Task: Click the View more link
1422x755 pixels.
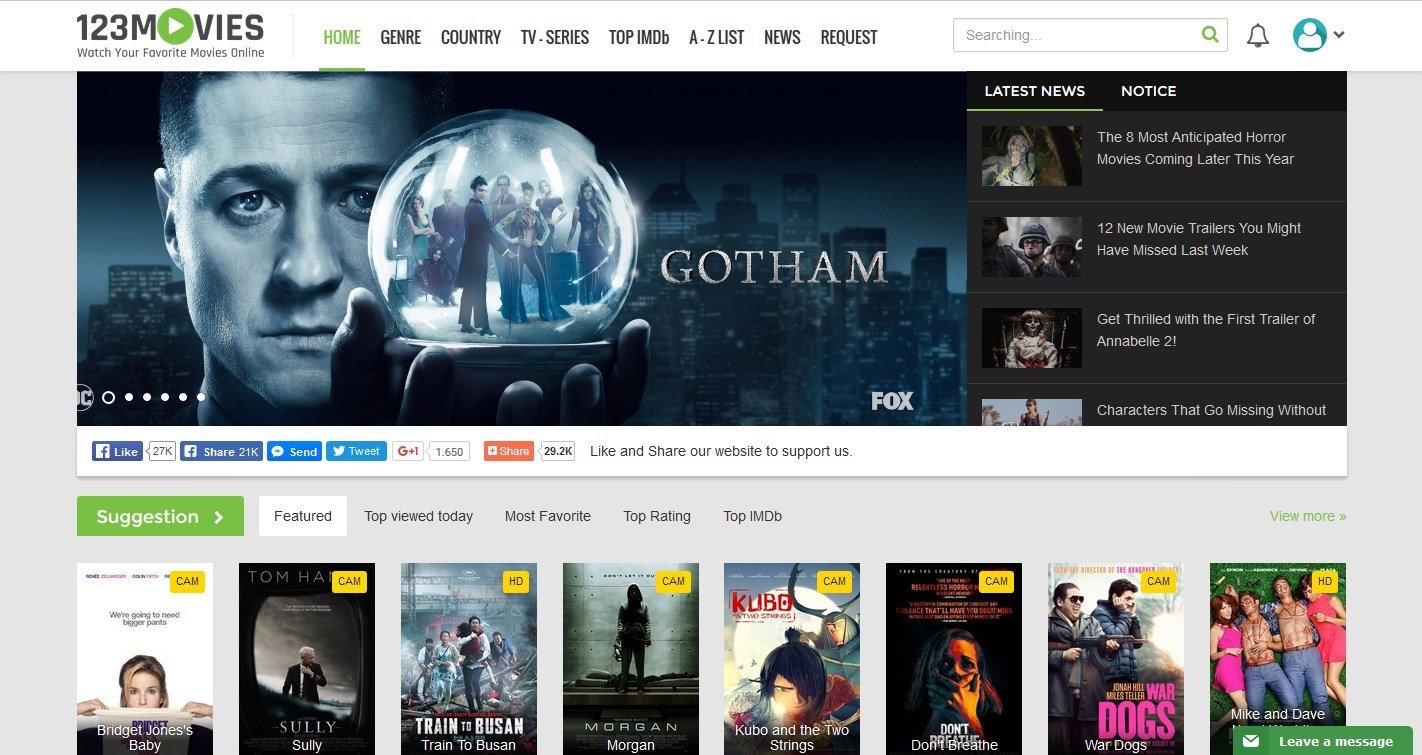Action: pos(1308,516)
